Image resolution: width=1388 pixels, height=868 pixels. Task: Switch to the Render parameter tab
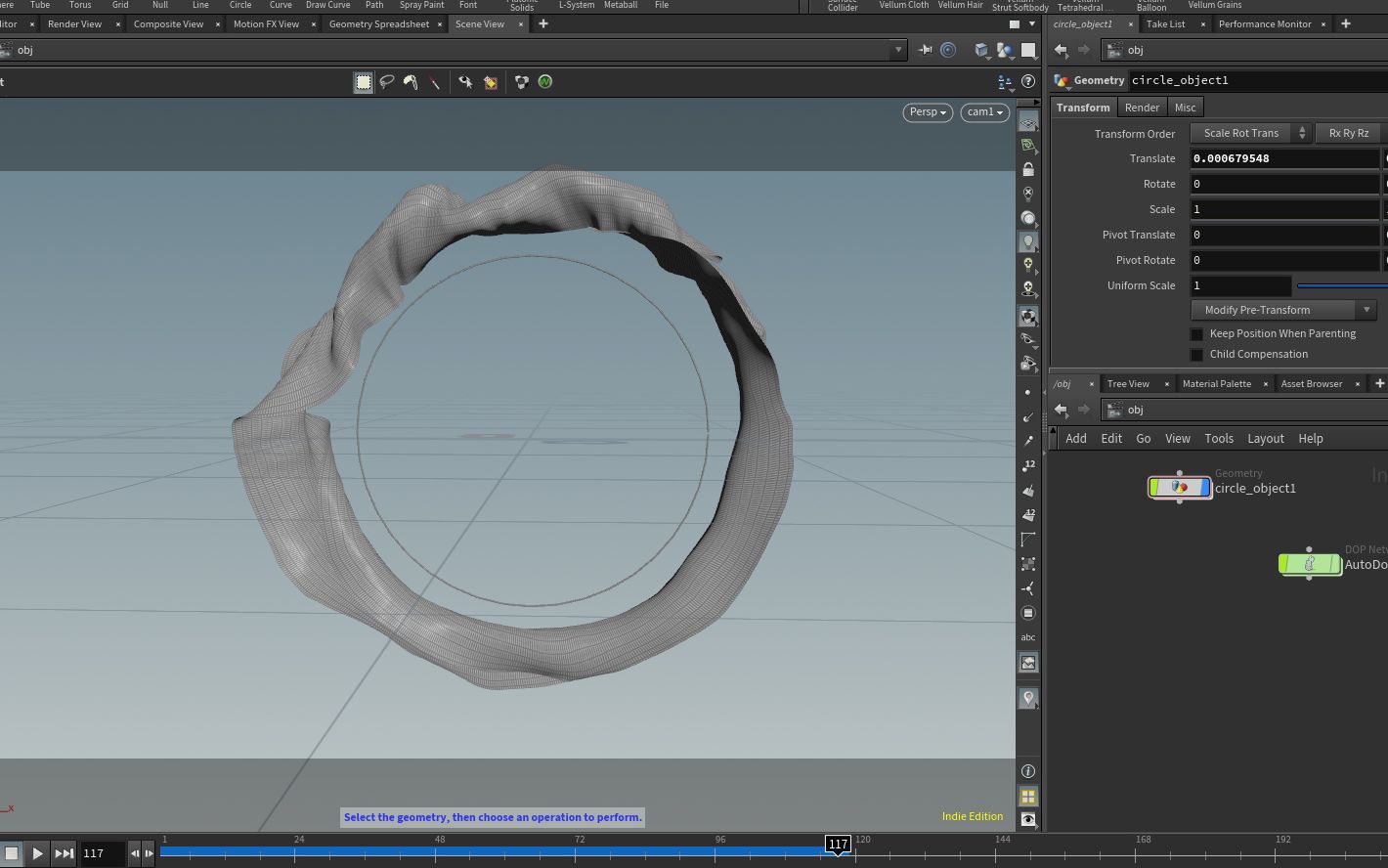coord(1142,108)
